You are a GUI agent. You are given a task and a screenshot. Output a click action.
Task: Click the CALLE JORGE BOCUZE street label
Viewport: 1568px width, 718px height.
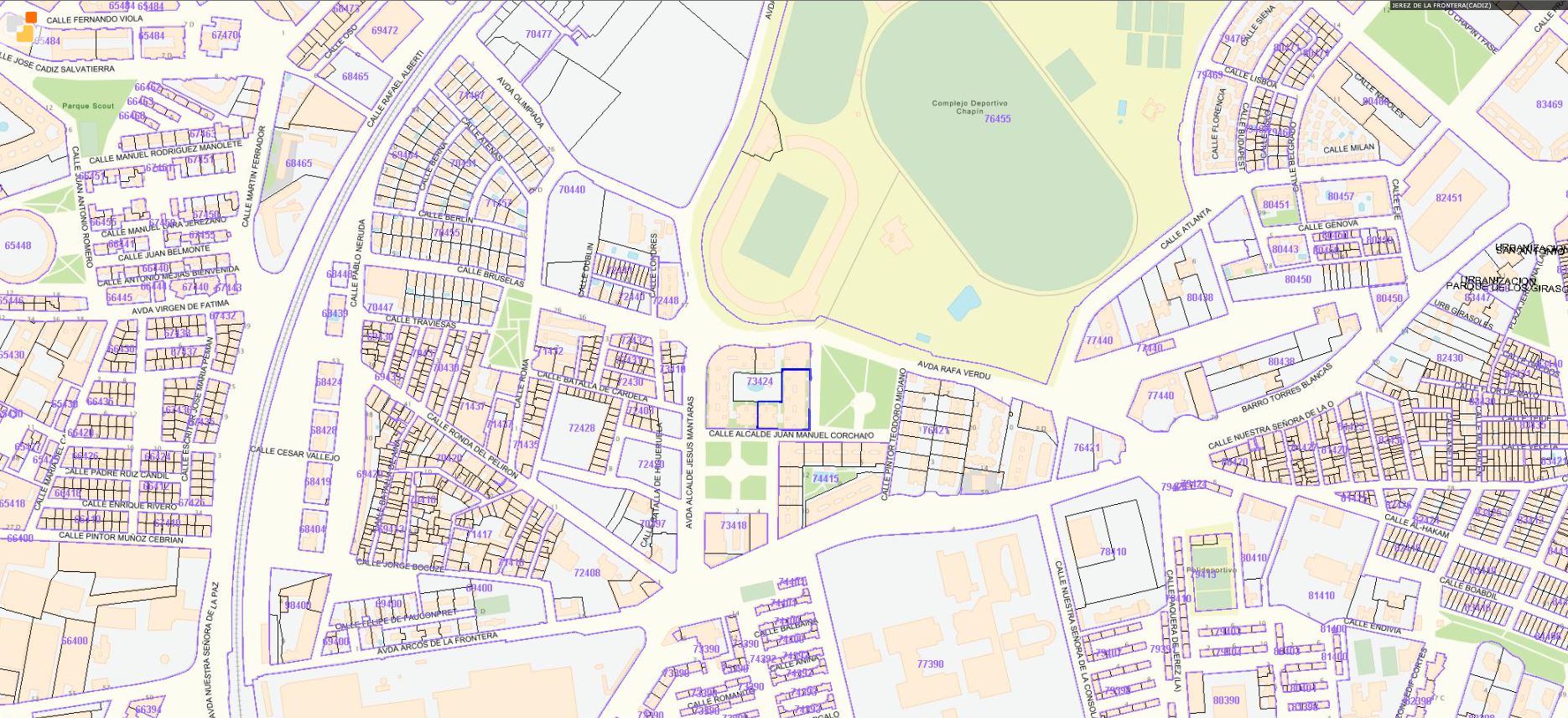click(400, 565)
